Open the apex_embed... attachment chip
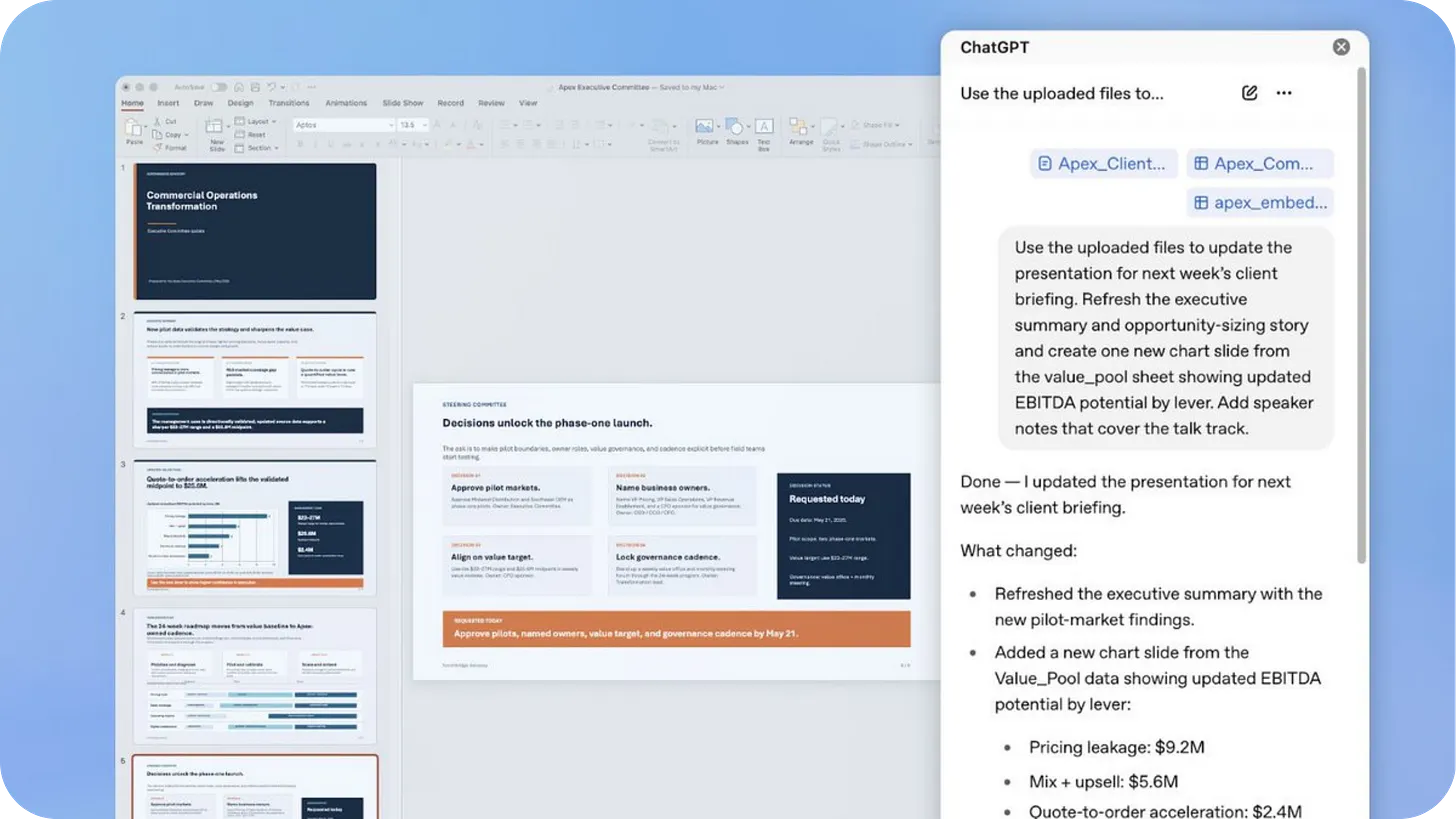Viewport: 1456px width, 819px height. click(1260, 203)
